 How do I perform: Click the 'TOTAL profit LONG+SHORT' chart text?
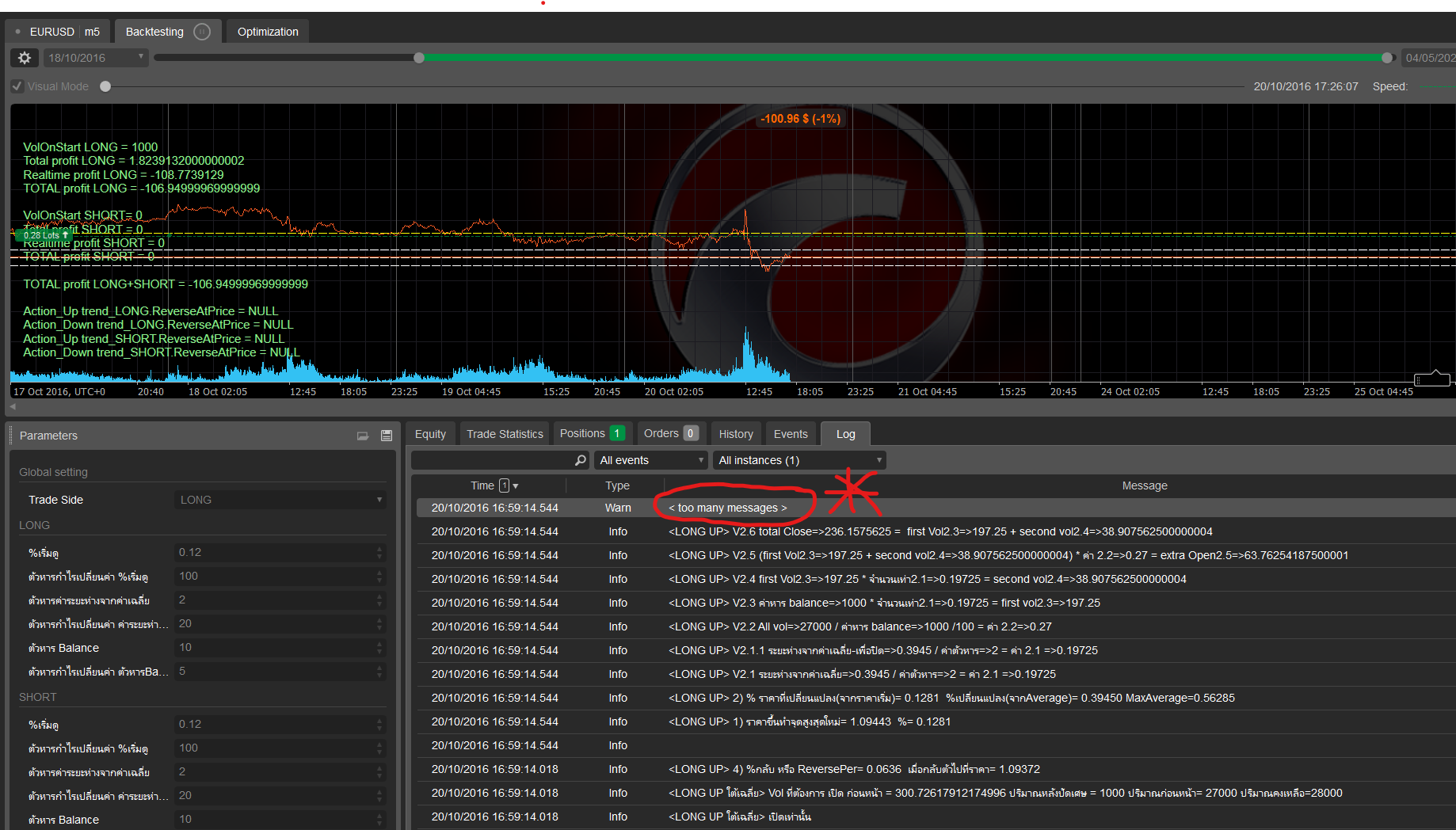pos(166,284)
